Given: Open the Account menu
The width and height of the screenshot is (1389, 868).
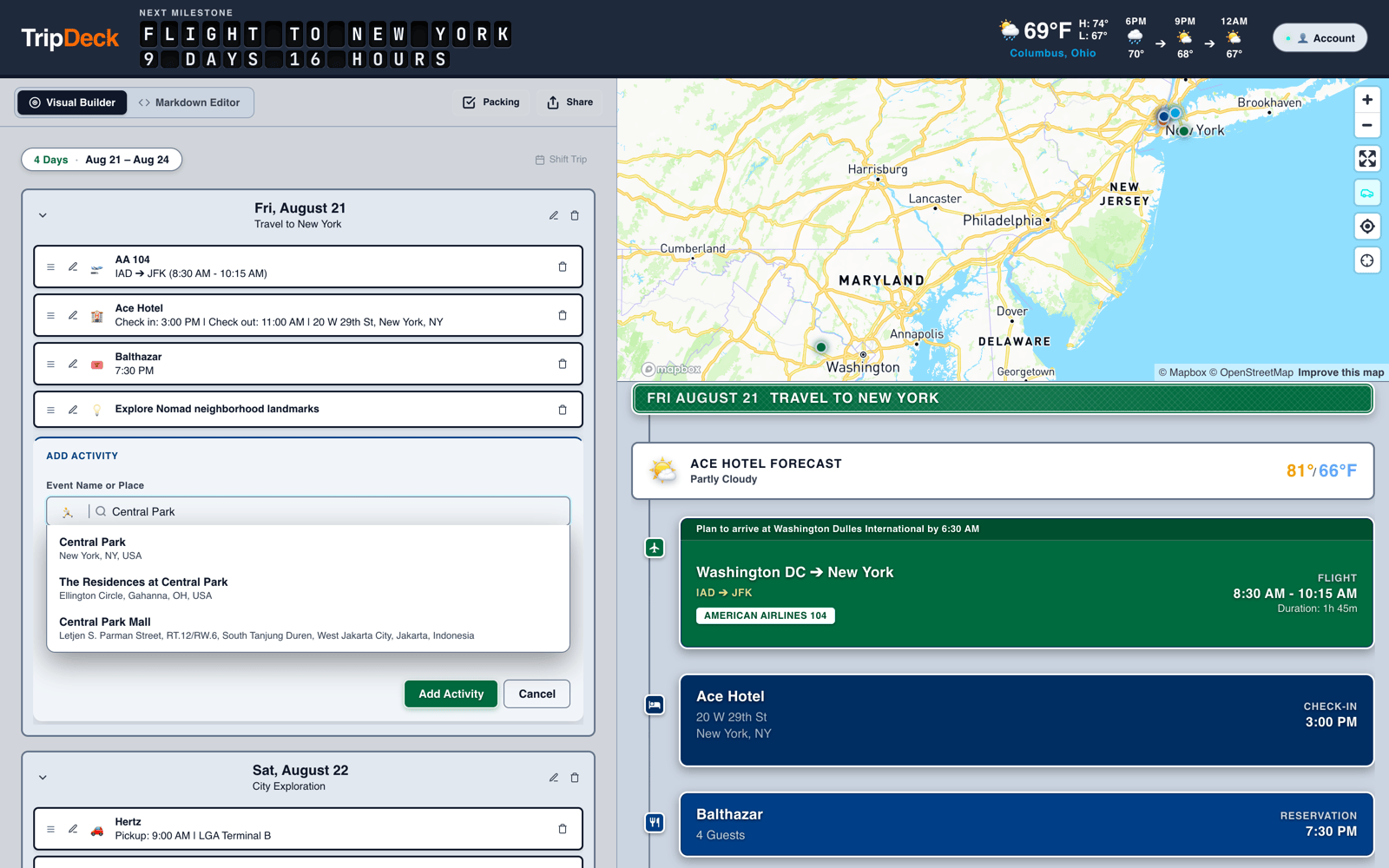Looking at the screenshot, I should [x=1320, y=38].
